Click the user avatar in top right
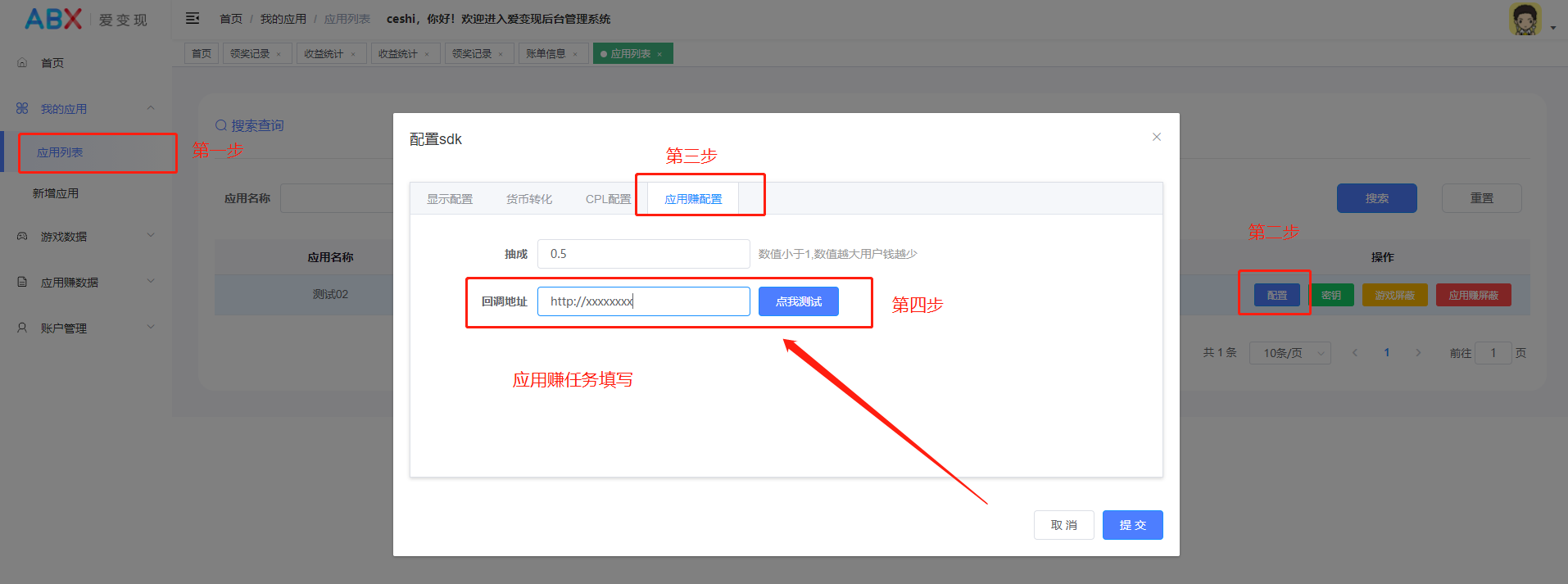Image resolution: width=1568 pixels, height=584 pixels. 1525,20
